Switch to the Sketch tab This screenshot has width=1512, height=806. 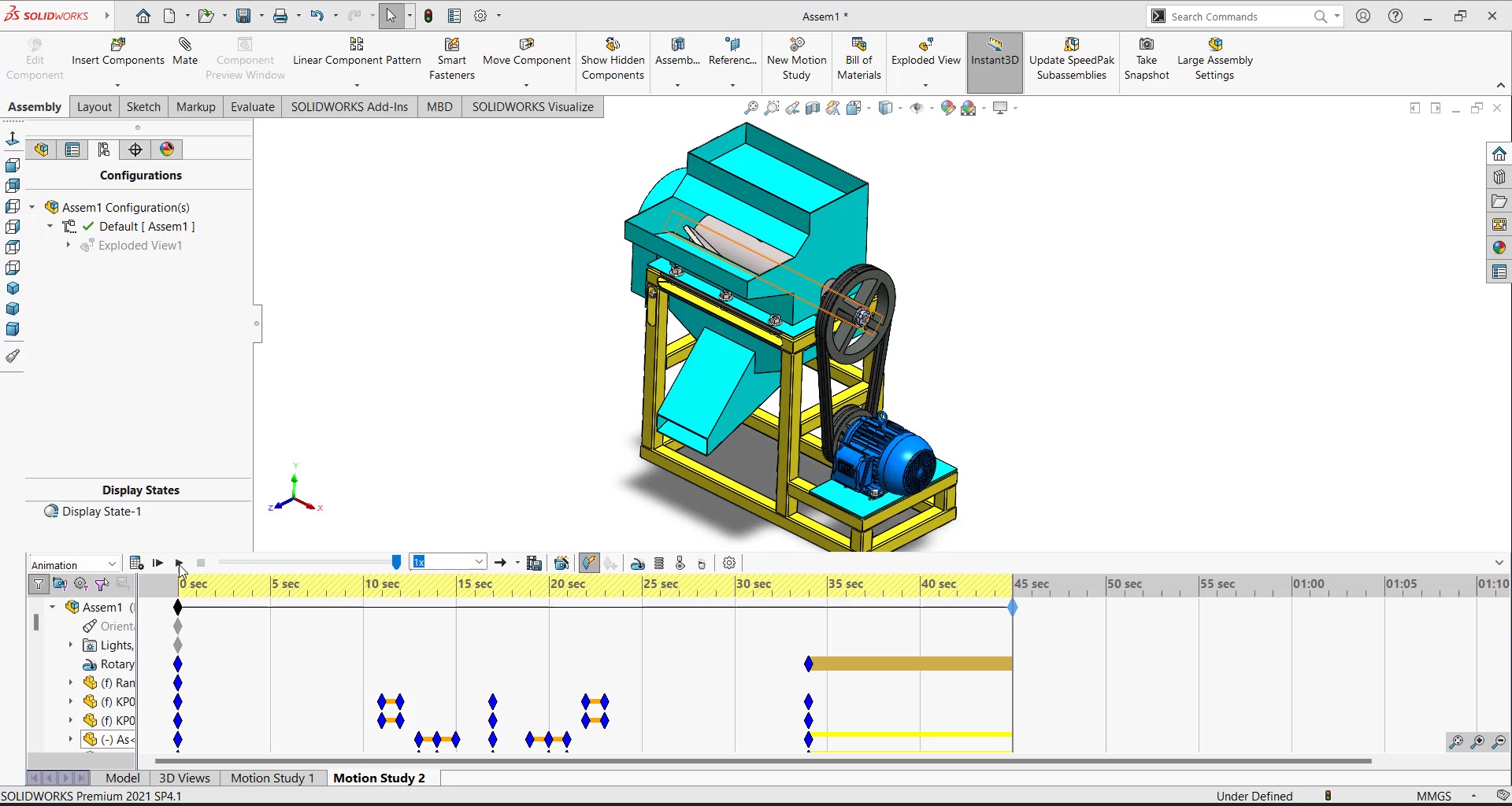pos(143,107)
